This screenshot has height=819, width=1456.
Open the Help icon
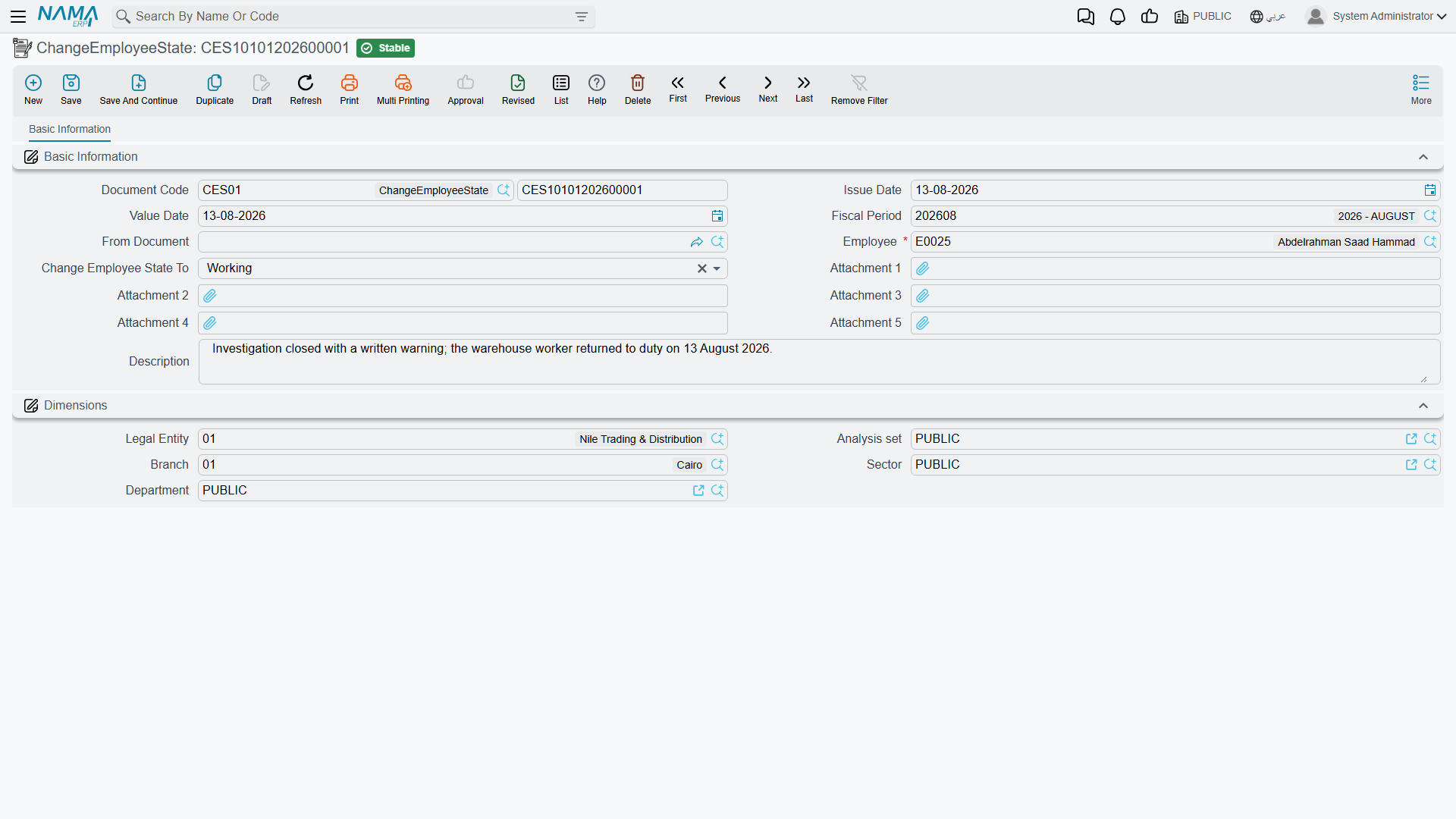pyautogui.click(x=597, y=89)
